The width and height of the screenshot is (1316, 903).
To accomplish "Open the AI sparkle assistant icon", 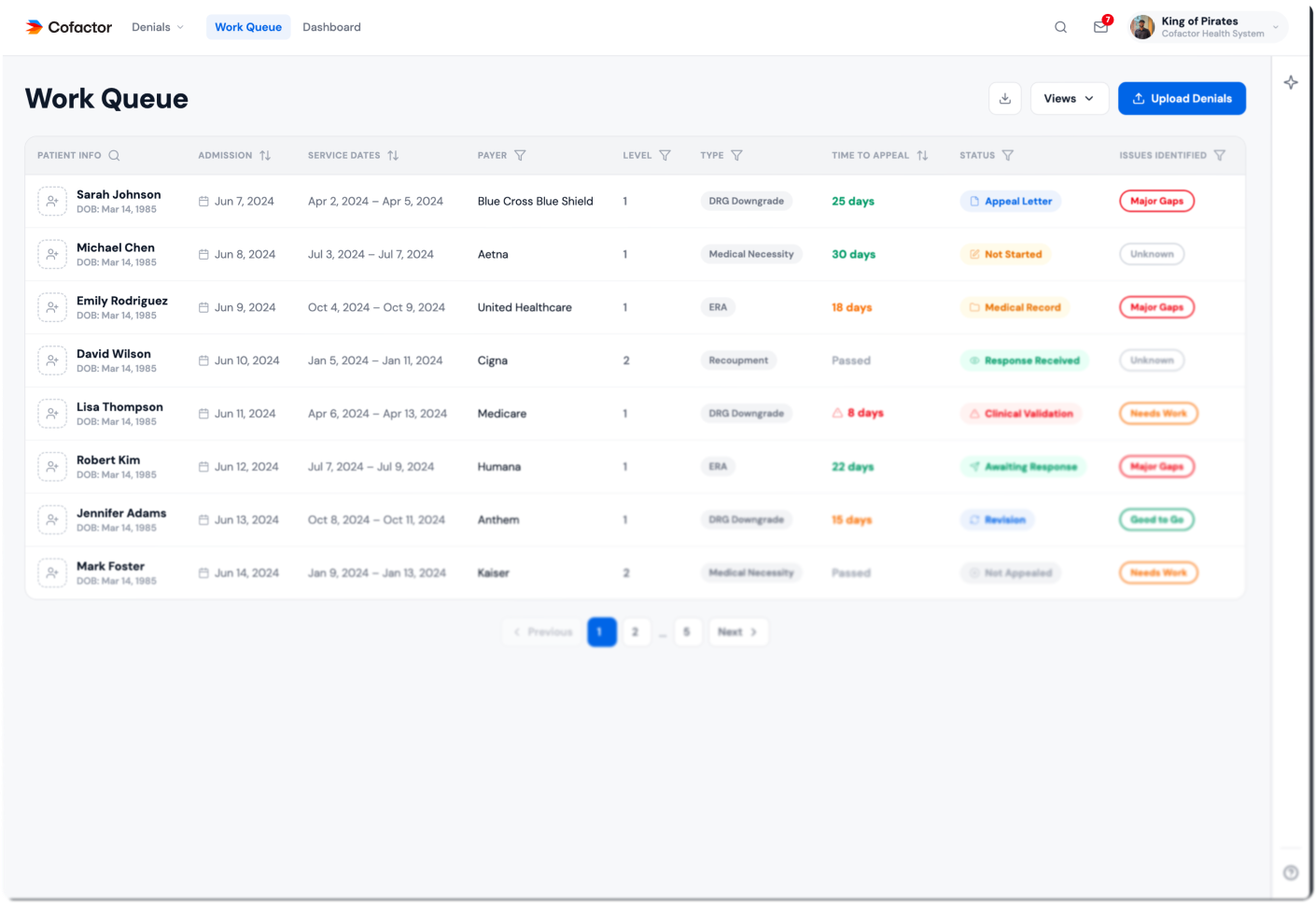I will point(1291,82).
